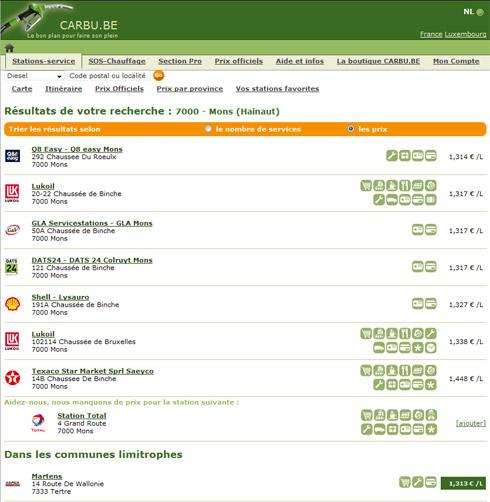Click the wrench icon for Lukoil Chaussée de Binche
The width and height of the screenshot is (490, 502).
[379, 200]
